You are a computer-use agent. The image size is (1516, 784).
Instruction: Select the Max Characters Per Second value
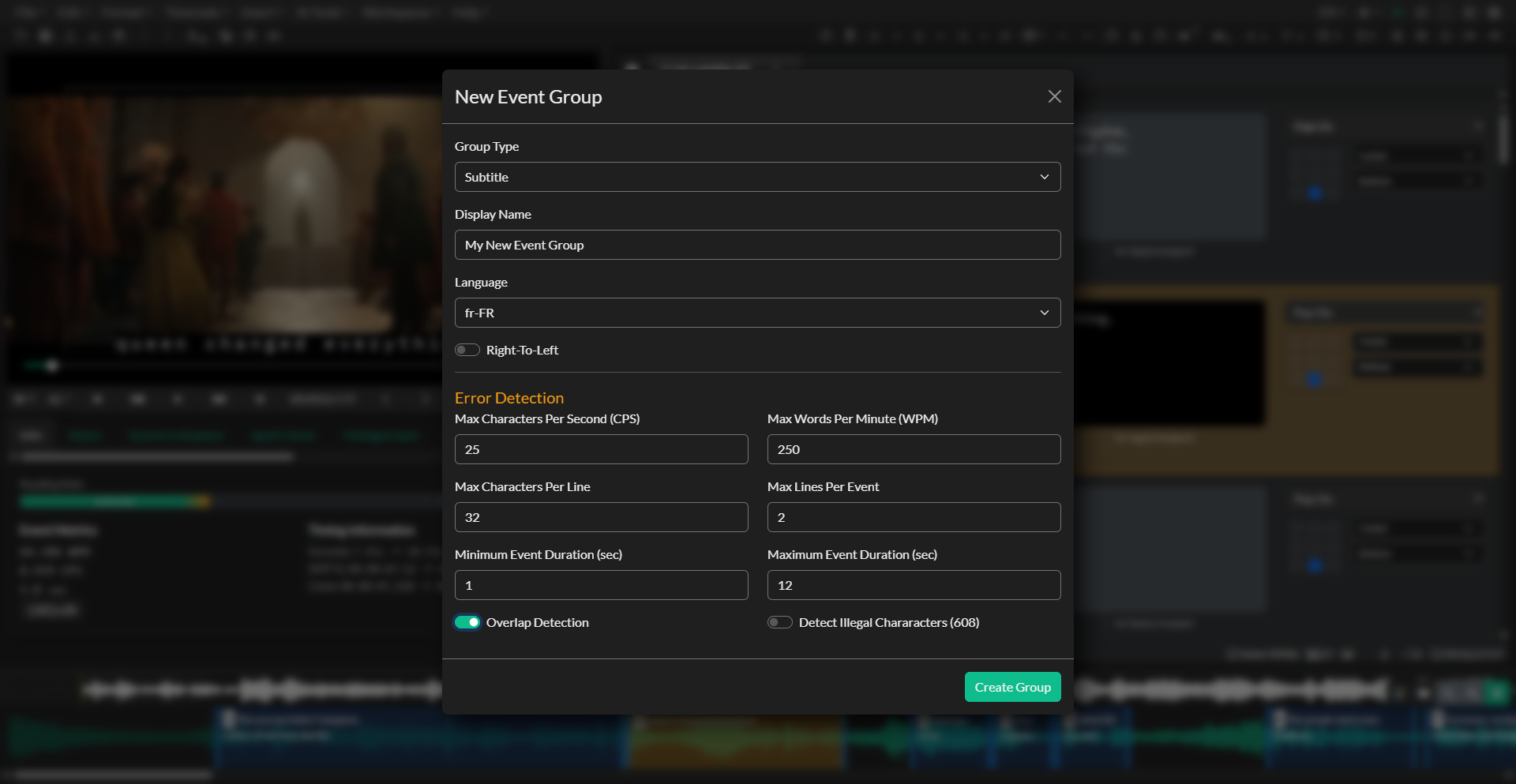[x=601, y=449]
